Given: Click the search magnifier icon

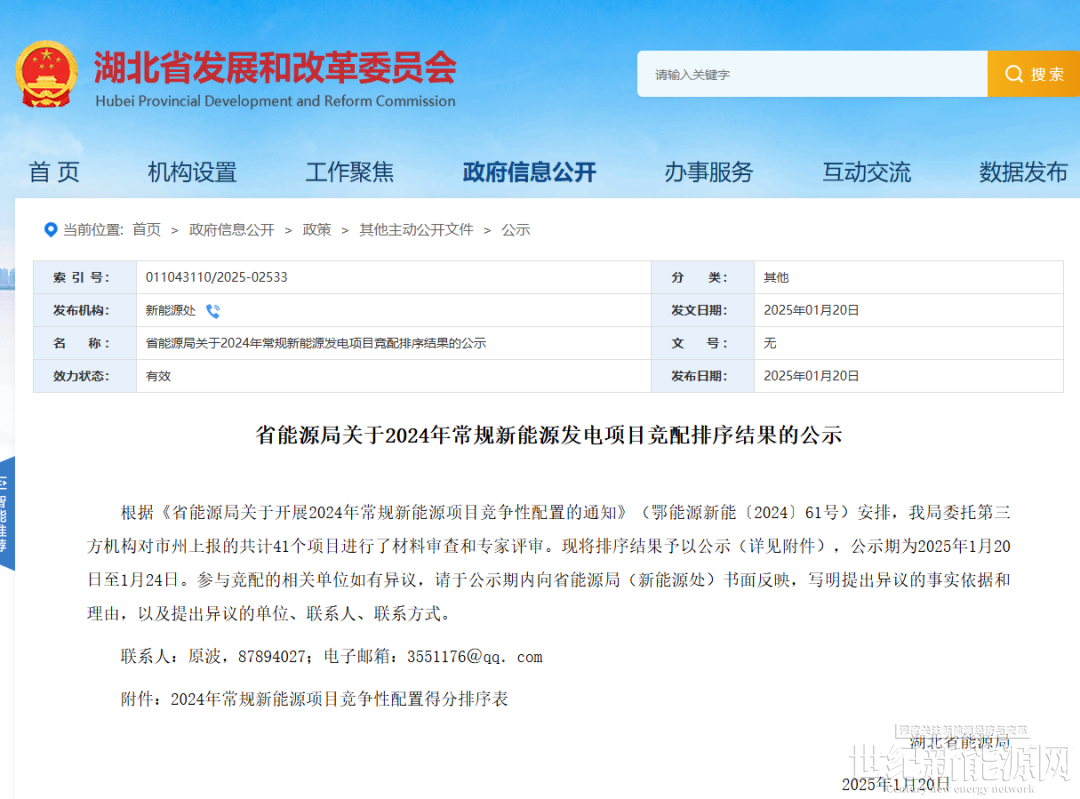Looking at the screenshot, I should click(x=1013, y=74).
